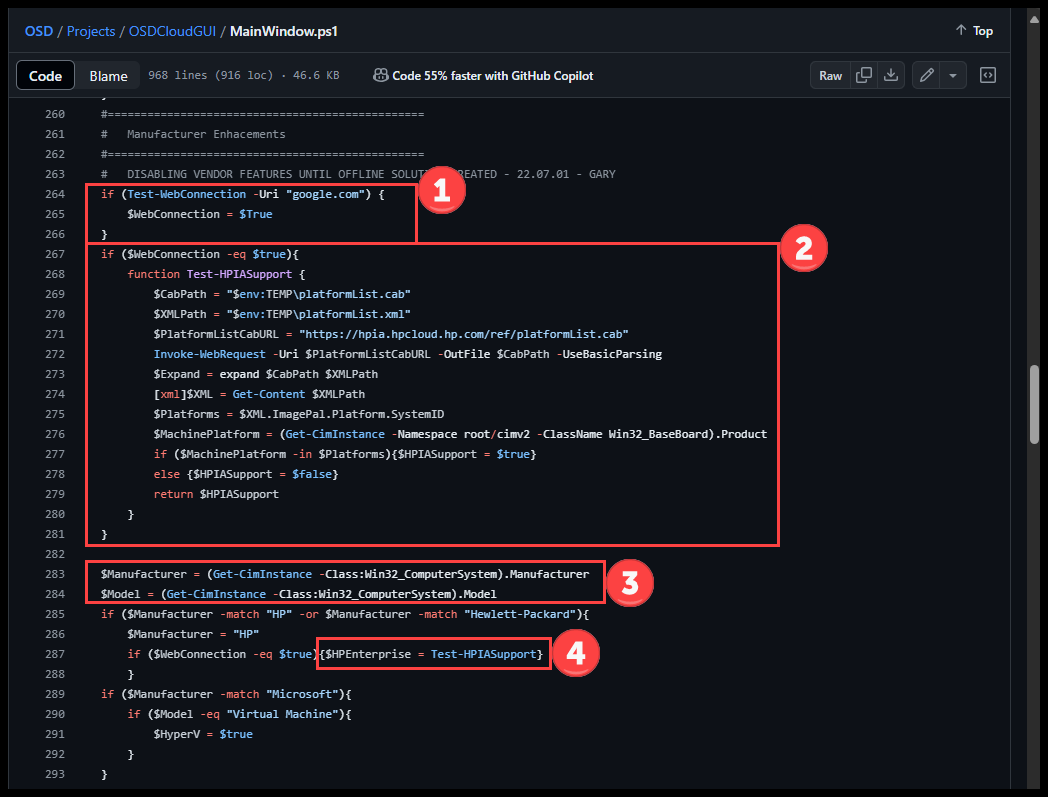
Task: Click red annotation marker 1
Action: point(442,193)
